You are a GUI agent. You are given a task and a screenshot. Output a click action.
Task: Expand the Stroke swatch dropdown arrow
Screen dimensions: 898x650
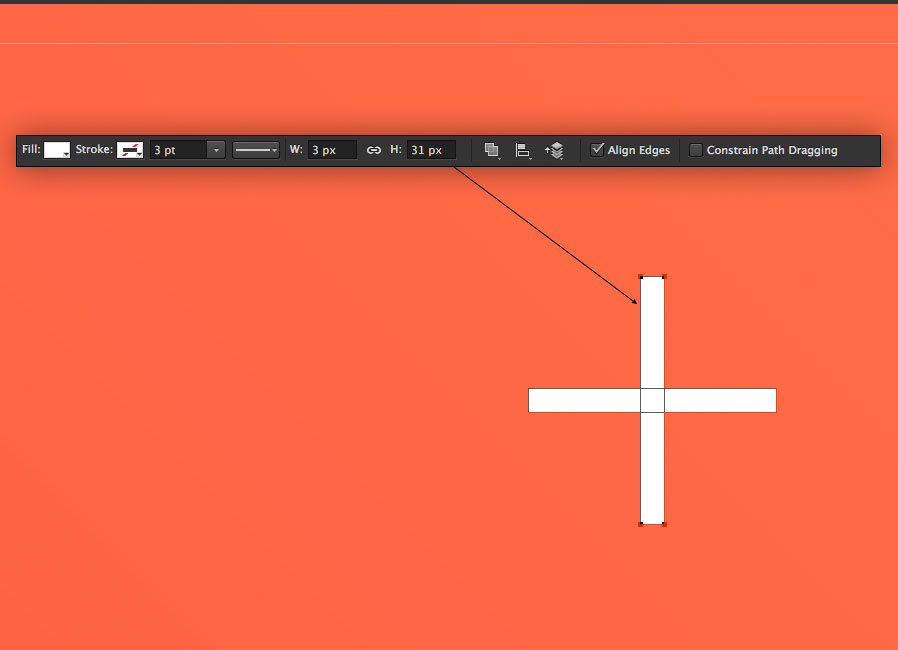tap(141, 153)
